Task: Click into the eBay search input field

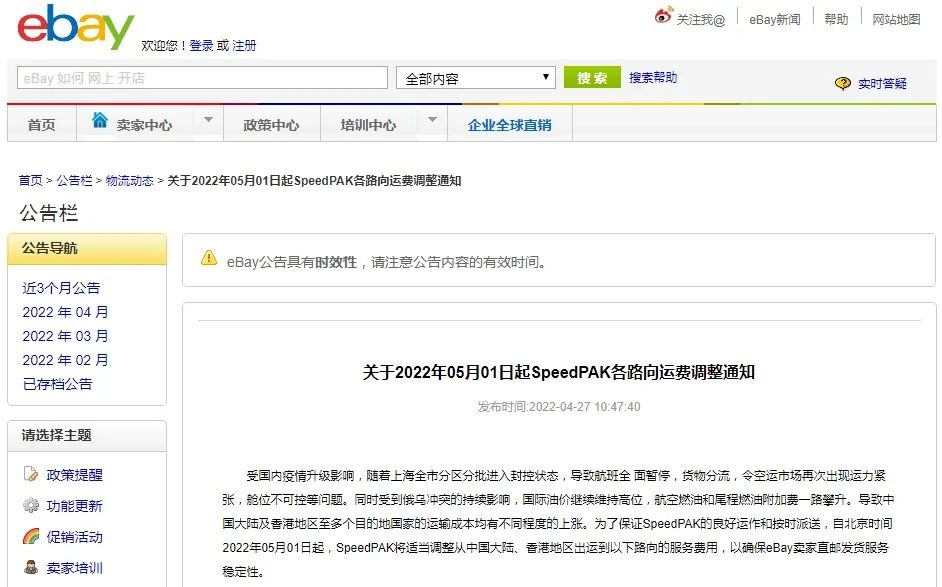Action: [x=202, y=78]
